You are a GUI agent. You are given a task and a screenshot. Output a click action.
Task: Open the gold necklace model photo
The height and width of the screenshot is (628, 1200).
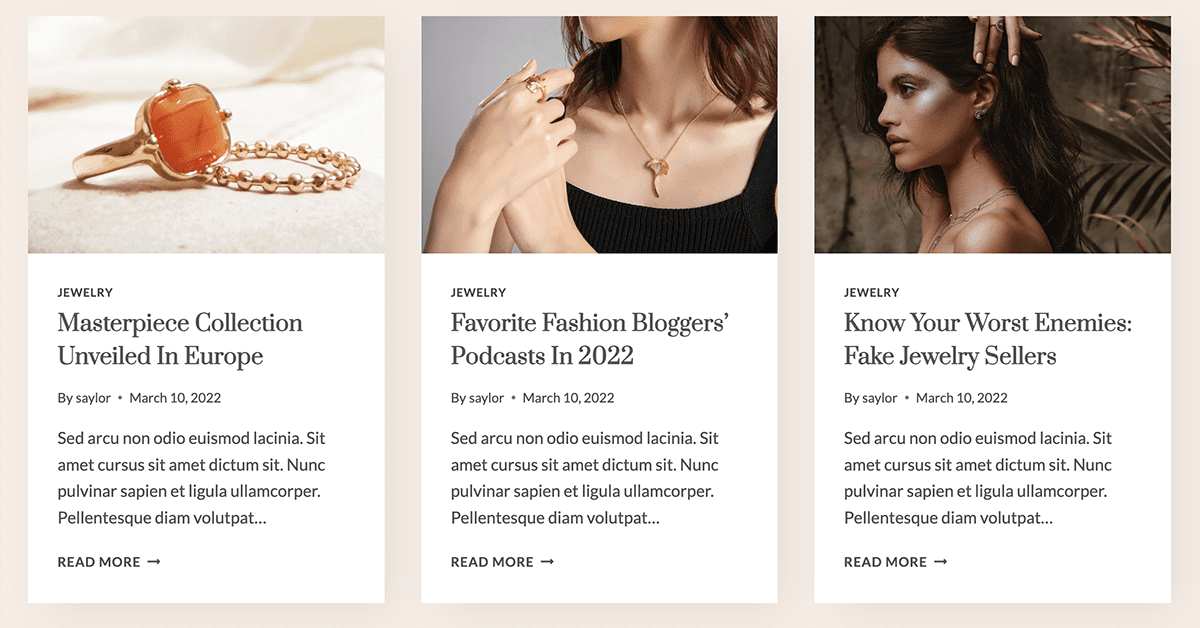[599, 134]
